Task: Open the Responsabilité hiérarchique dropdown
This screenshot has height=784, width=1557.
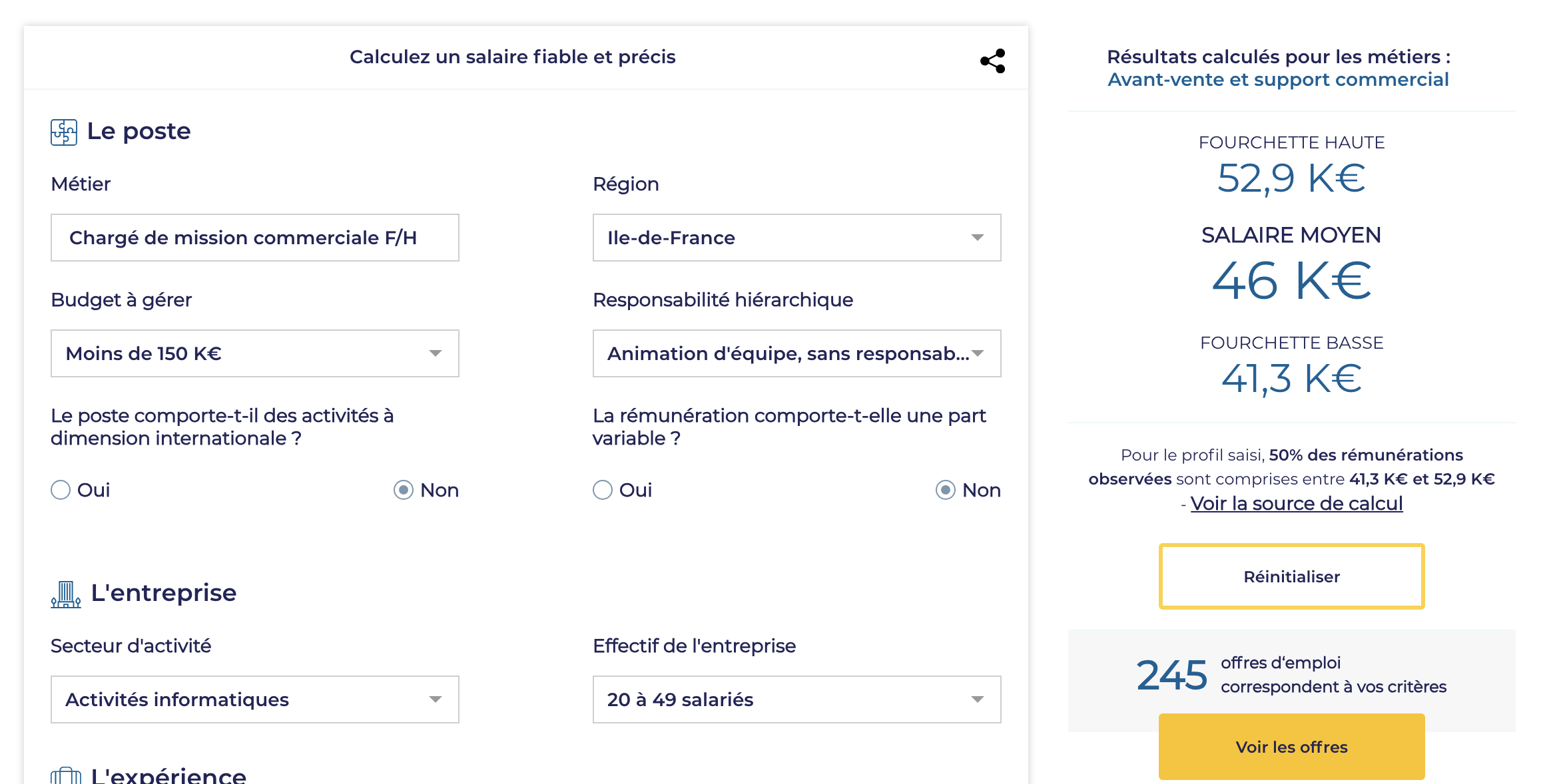Action: 796,353
